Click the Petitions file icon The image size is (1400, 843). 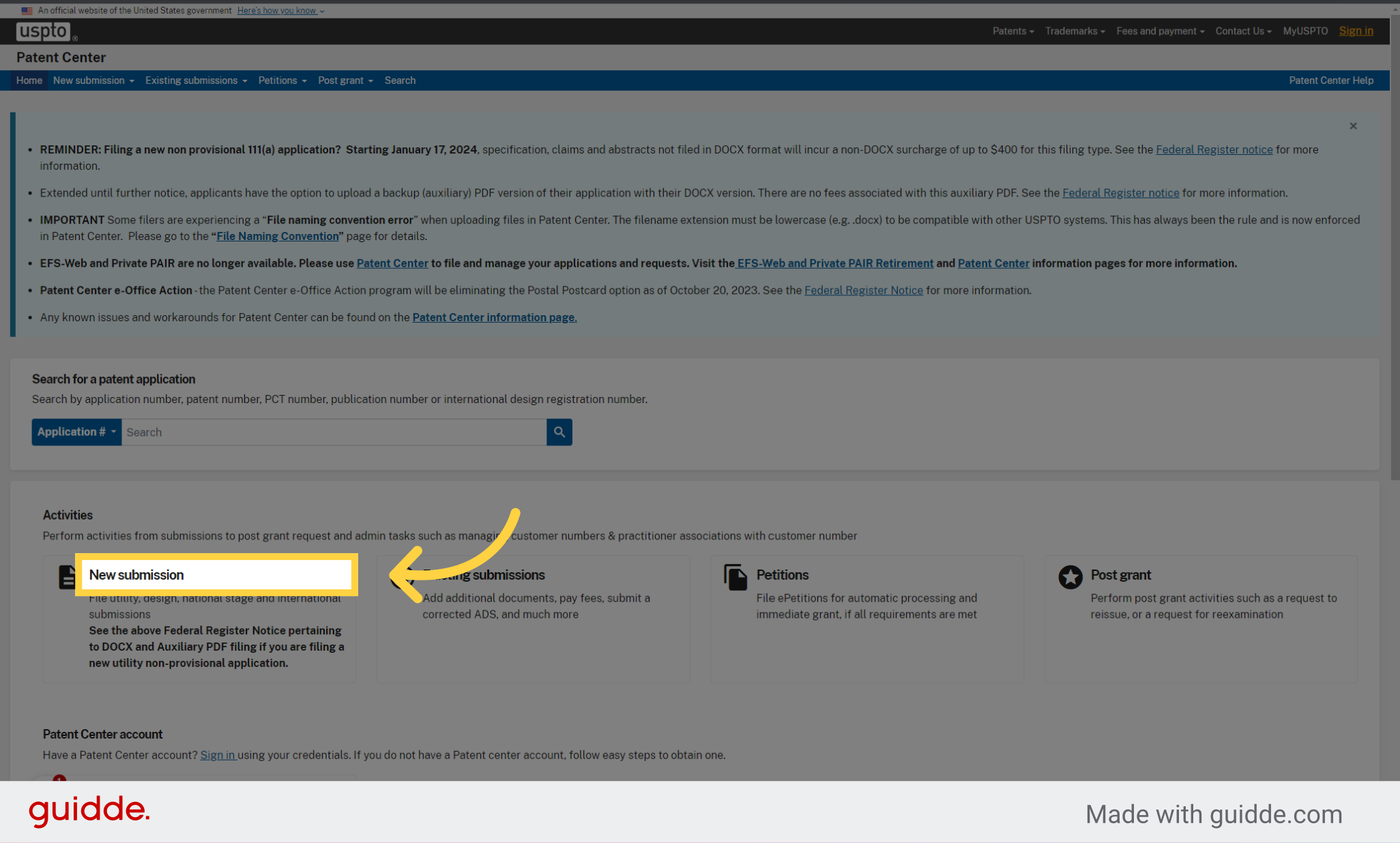point(735,576)
